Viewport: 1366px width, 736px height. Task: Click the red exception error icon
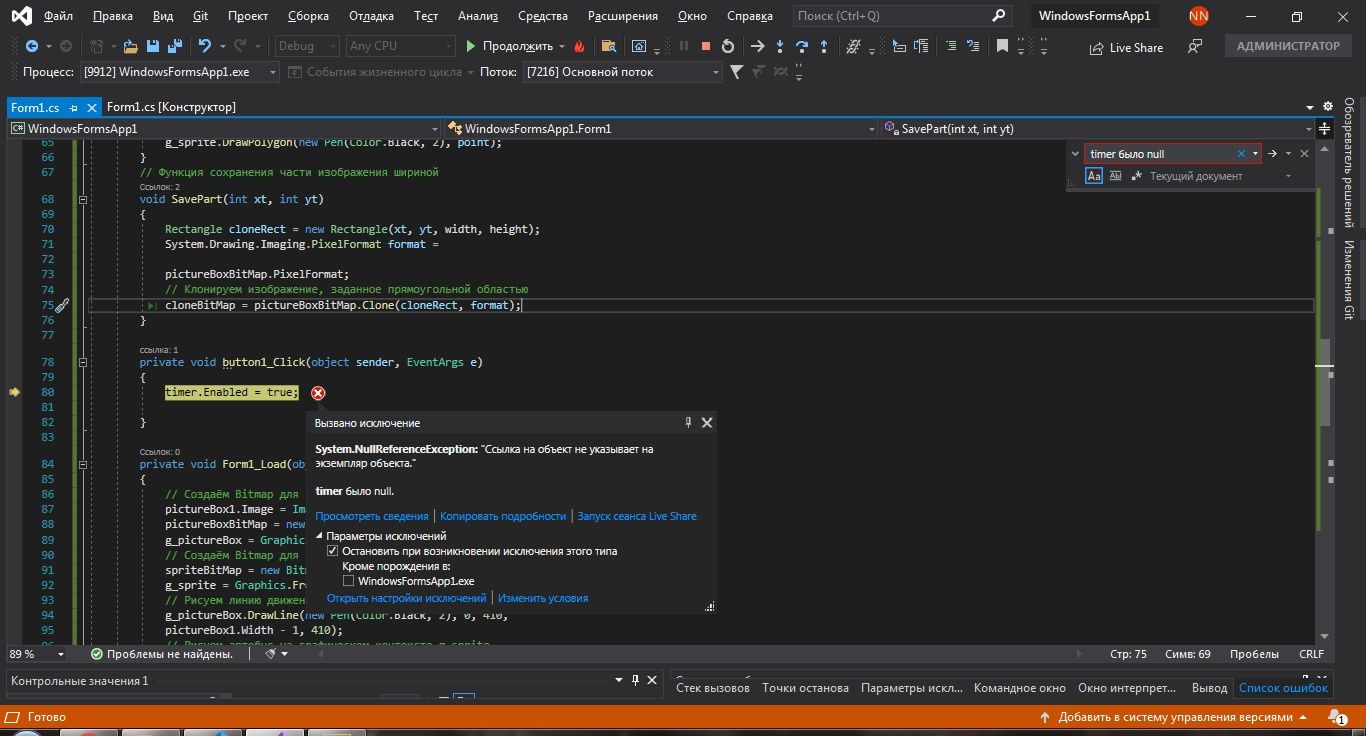point(318,393)
